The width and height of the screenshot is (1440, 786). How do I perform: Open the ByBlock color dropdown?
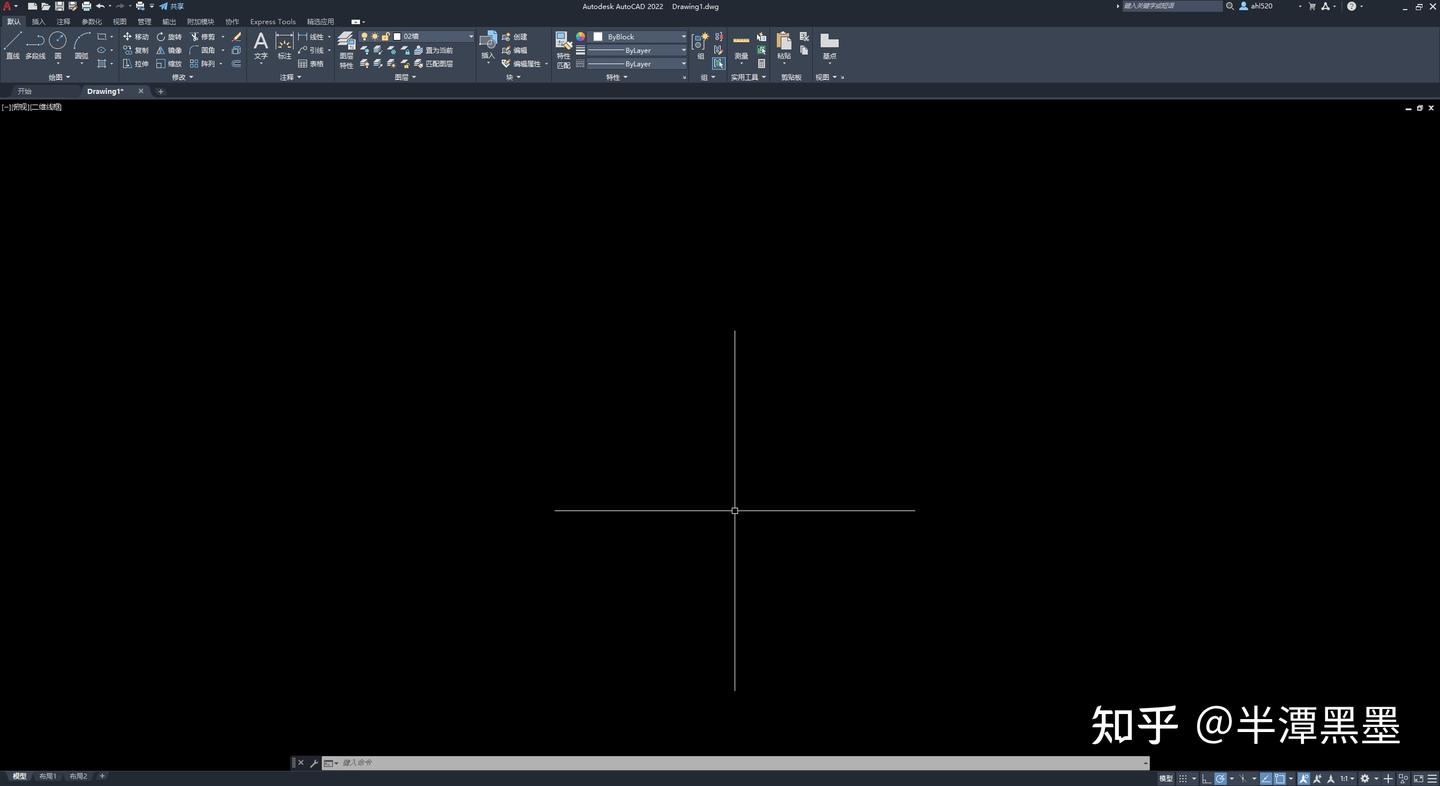(683, 37)
